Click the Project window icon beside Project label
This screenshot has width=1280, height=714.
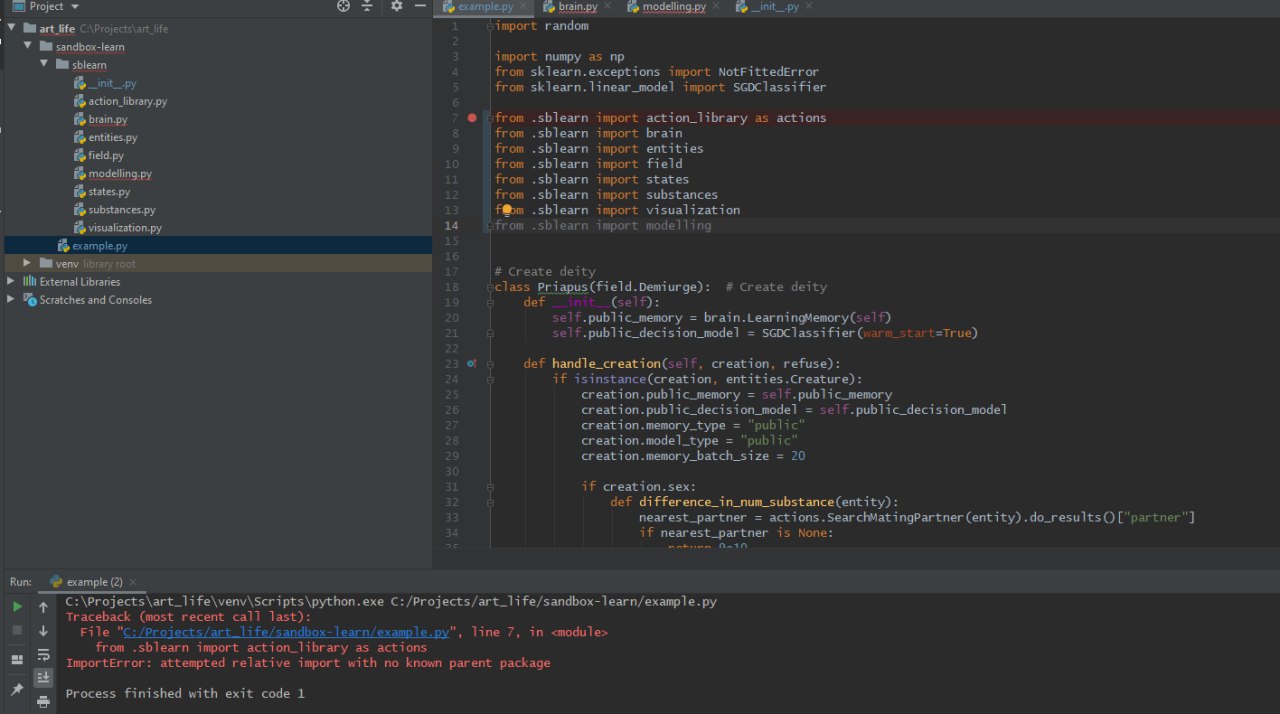[18, 6]
